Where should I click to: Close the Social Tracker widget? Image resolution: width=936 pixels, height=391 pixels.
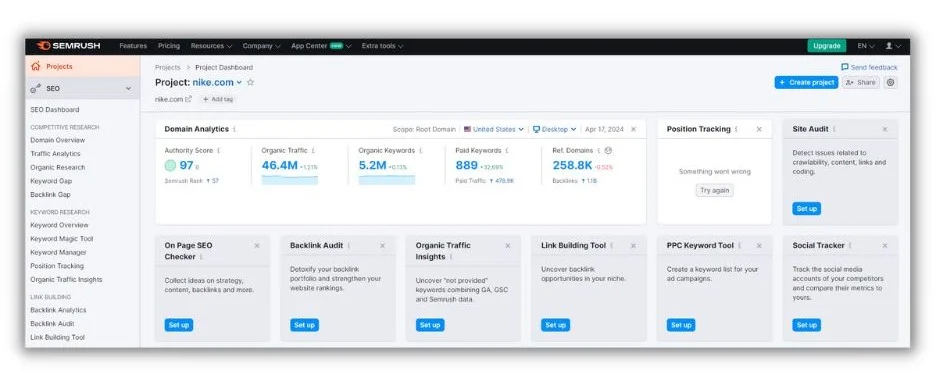[885, 245]
